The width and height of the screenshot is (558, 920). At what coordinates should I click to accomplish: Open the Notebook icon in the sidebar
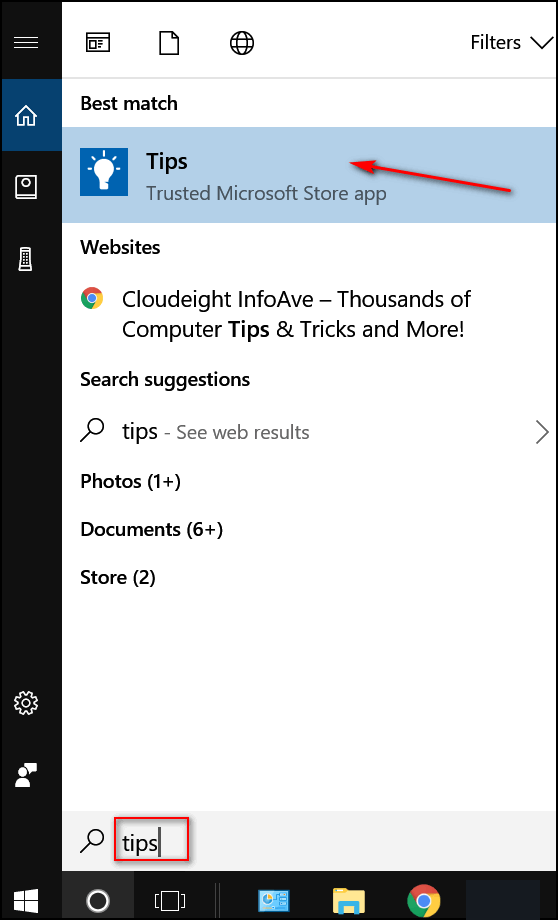coord(26,187)
